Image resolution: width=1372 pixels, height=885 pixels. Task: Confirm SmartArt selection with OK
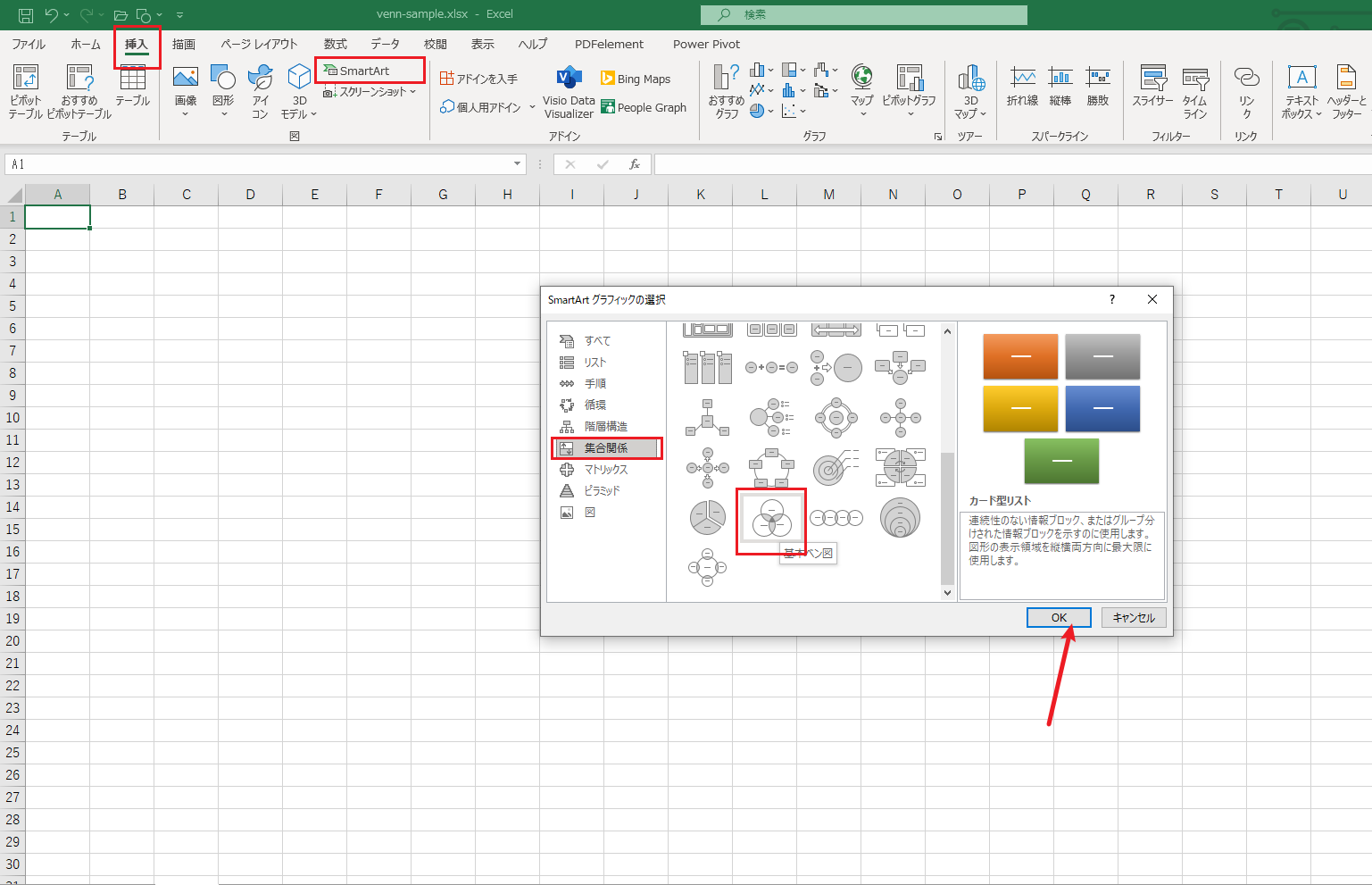(1059, 617)
